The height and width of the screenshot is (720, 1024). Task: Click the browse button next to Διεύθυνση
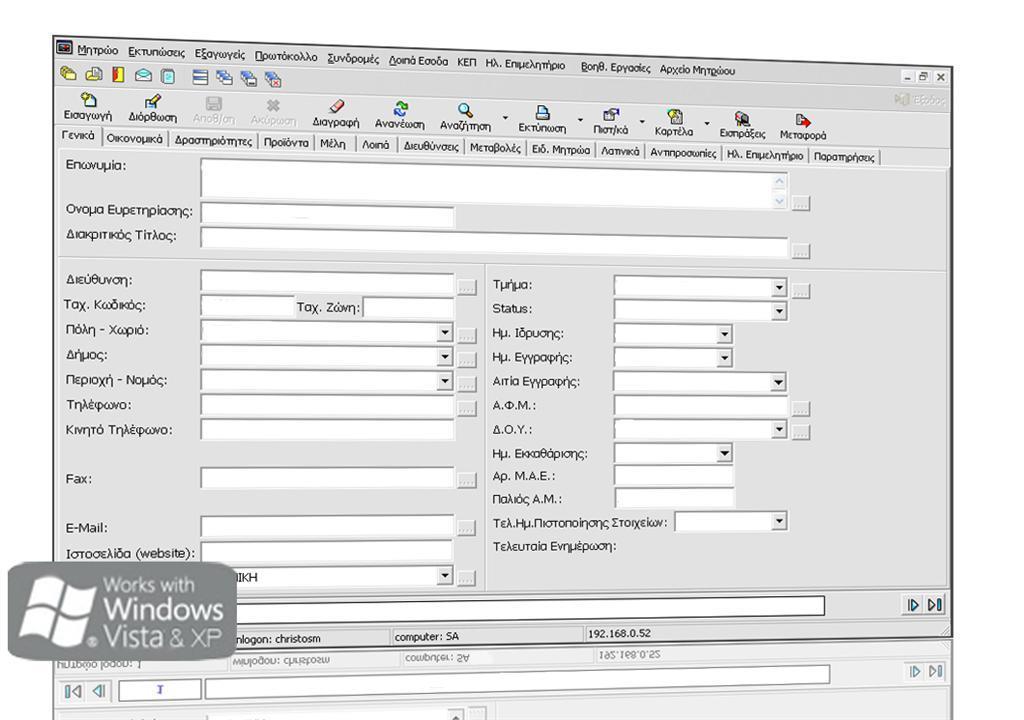tap(466, 287)
